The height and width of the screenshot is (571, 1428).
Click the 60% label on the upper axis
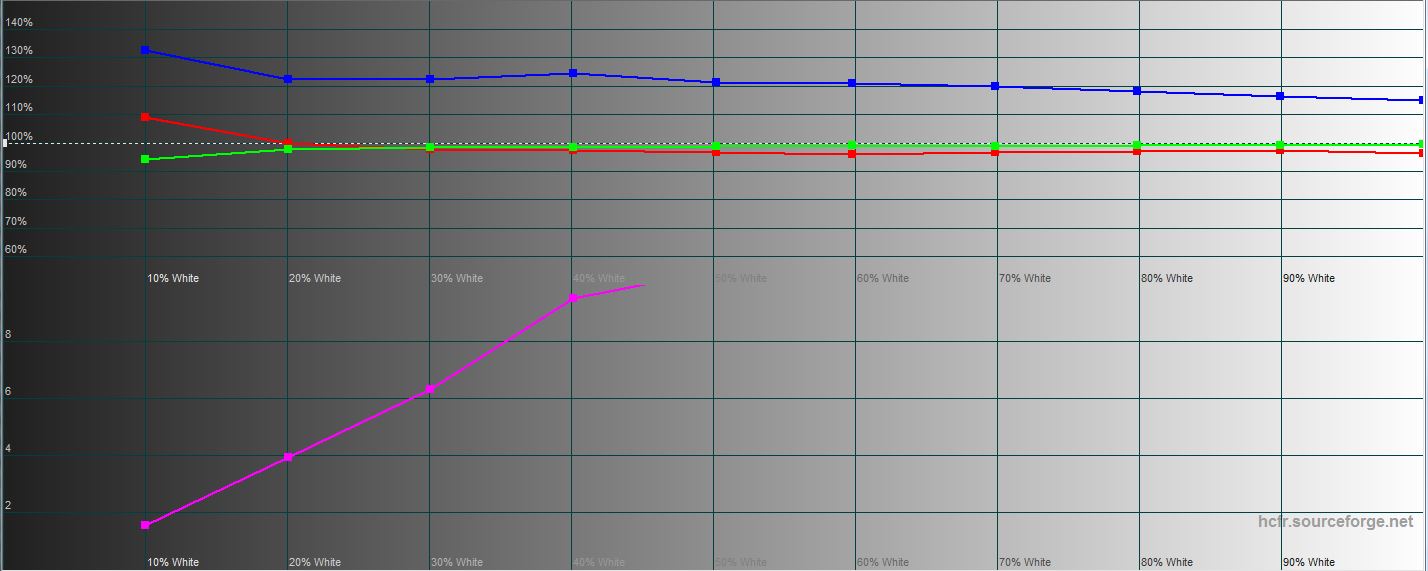tap(16, 249)
